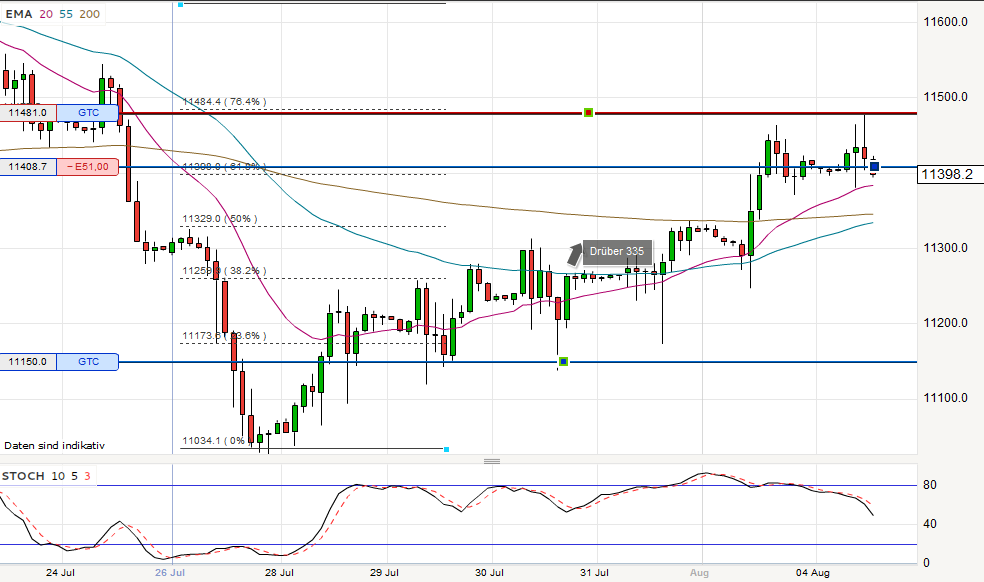This screenshot has height=582, width=984.
Task: Click the blue square current price marker
Action: (x=874, y=167)
